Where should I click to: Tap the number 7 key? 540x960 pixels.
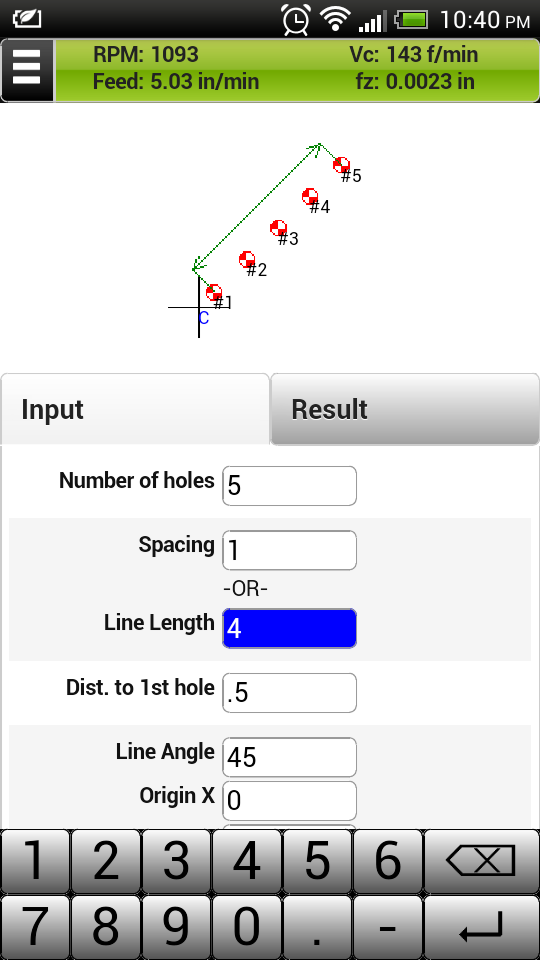point(36,927)
